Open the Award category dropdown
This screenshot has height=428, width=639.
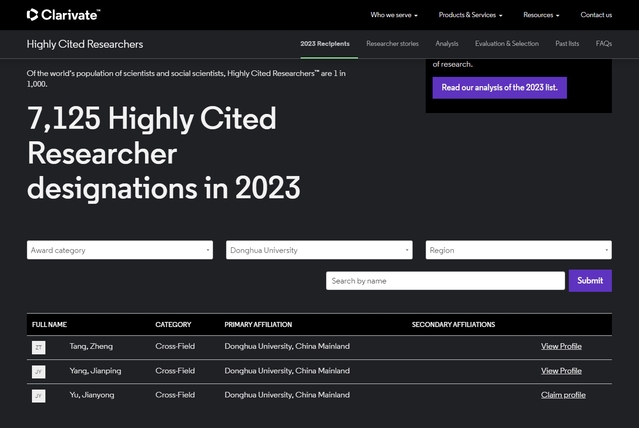point(120,250)
